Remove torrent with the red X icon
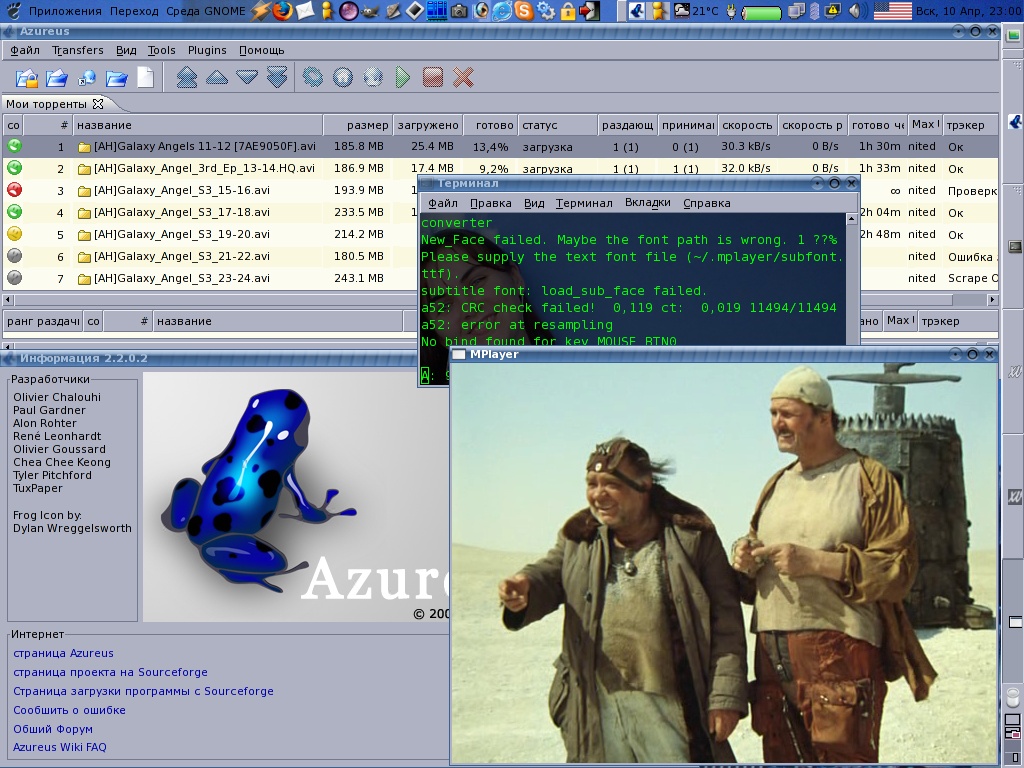 (463, 78)
